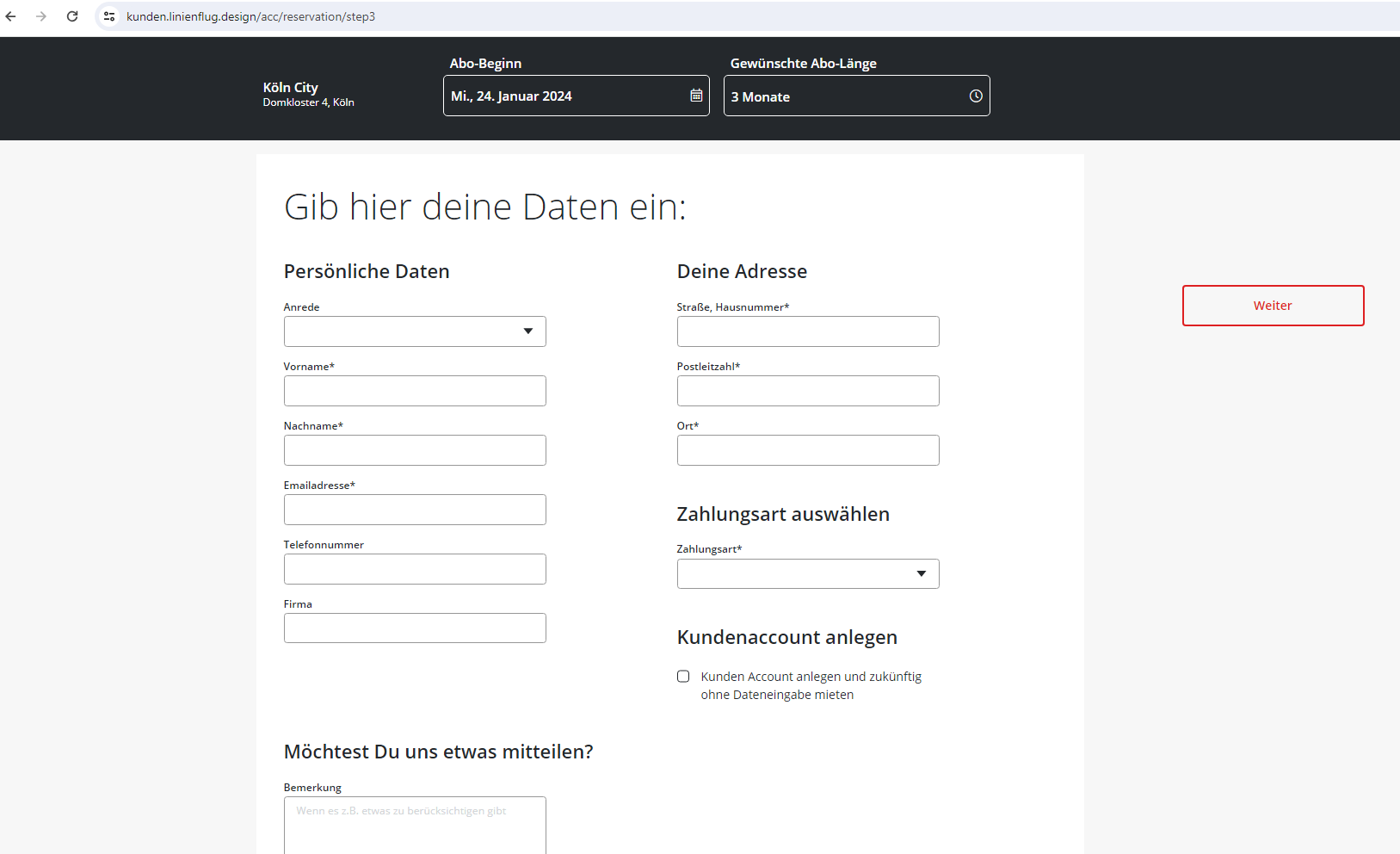Open calendar icon in Abo-Beginn field
The height and width of the screenshot is (854, 1400).
click(x=696, y=96)
